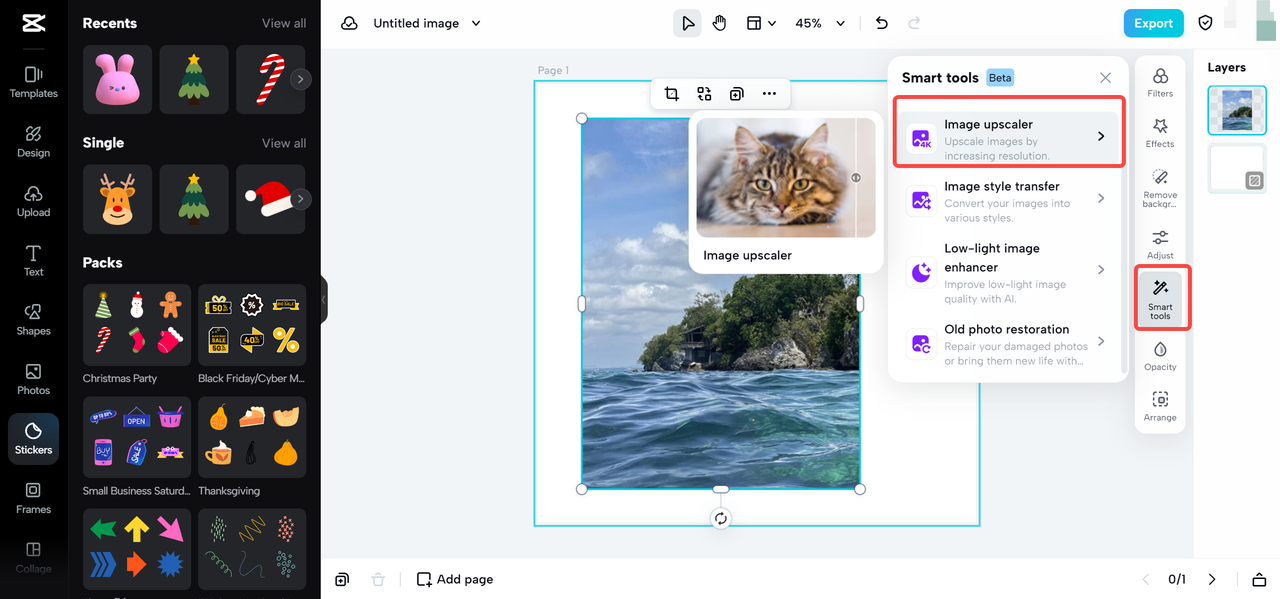Open the Adjust panel

(1160, 244)
